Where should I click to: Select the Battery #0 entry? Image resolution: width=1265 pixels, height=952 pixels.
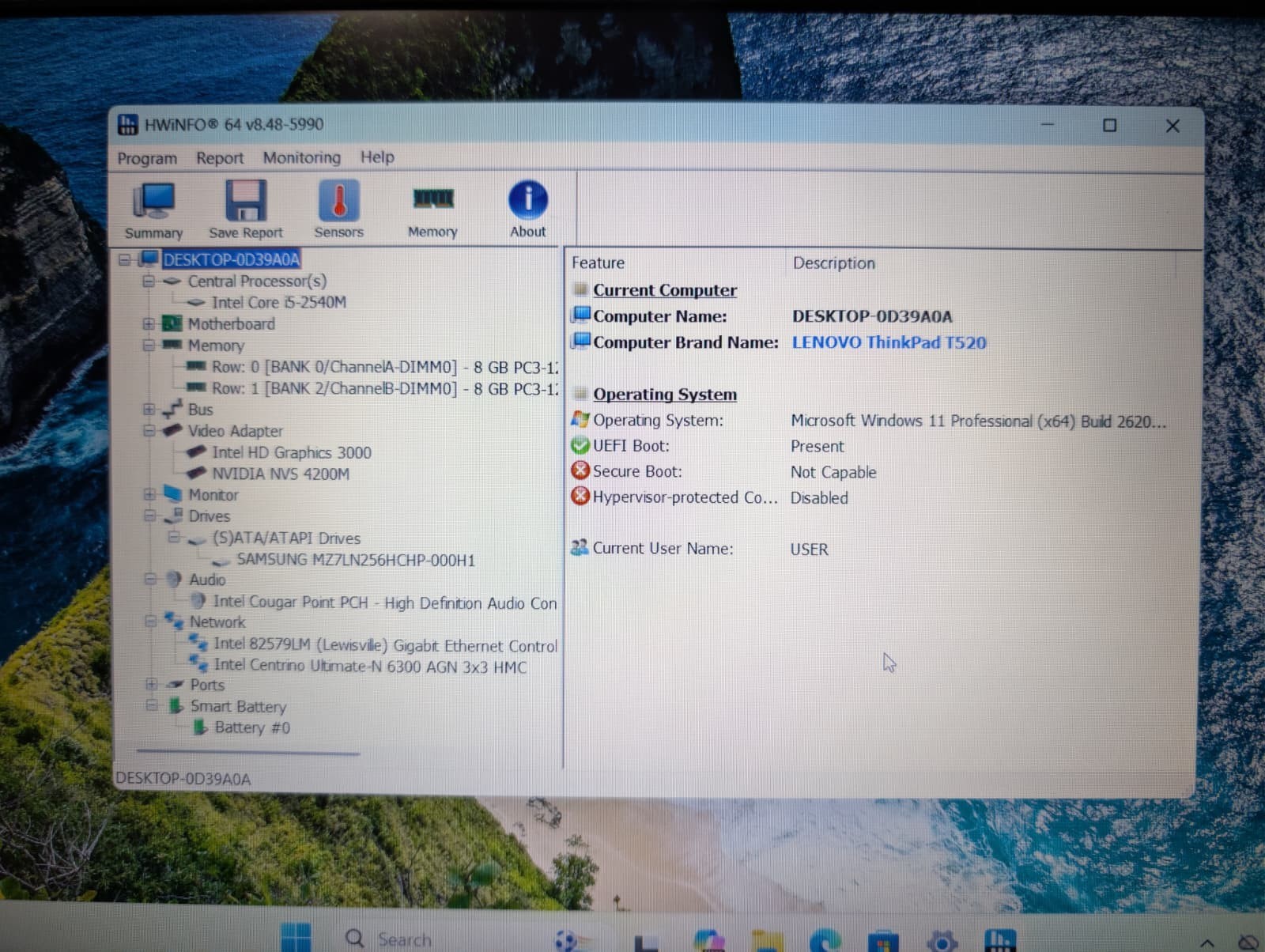[x=252, y=727]
